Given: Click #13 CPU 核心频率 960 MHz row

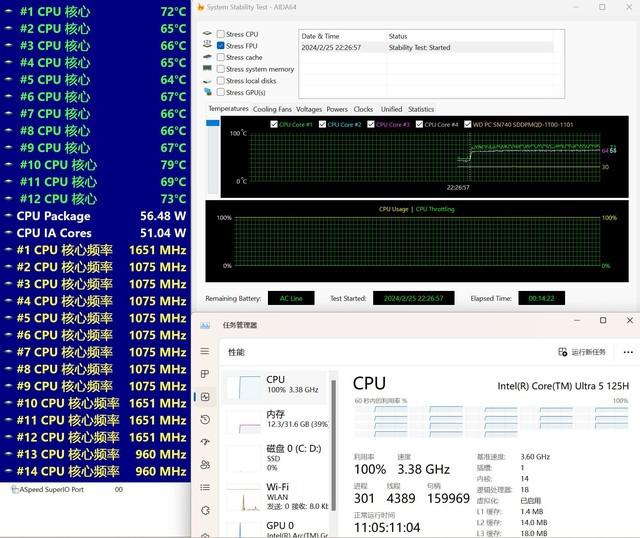Looking at the screenshot, I should tap(95, 454).
